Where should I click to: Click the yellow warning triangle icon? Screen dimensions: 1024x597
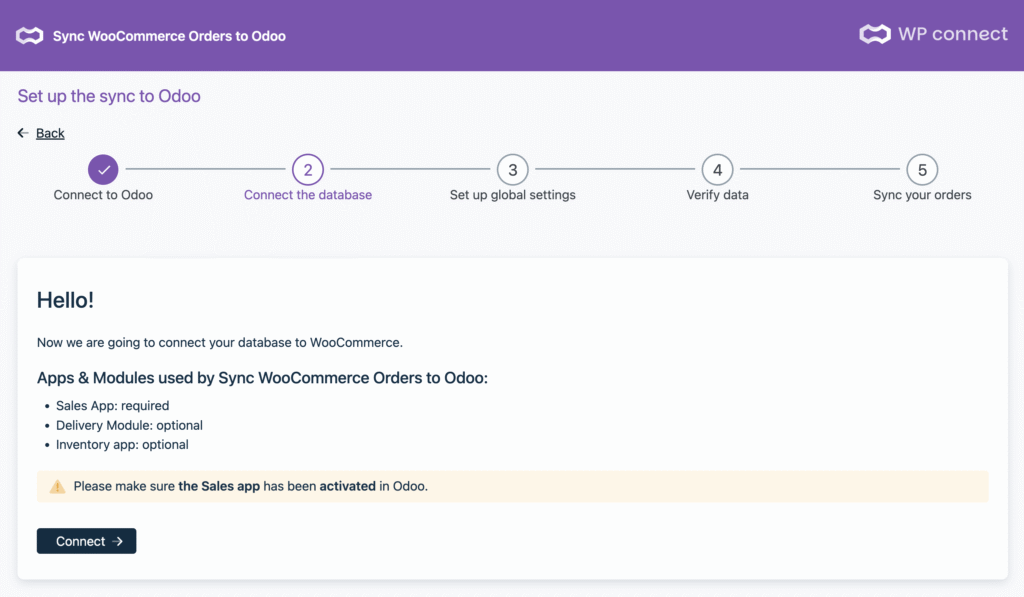point(57,487)
